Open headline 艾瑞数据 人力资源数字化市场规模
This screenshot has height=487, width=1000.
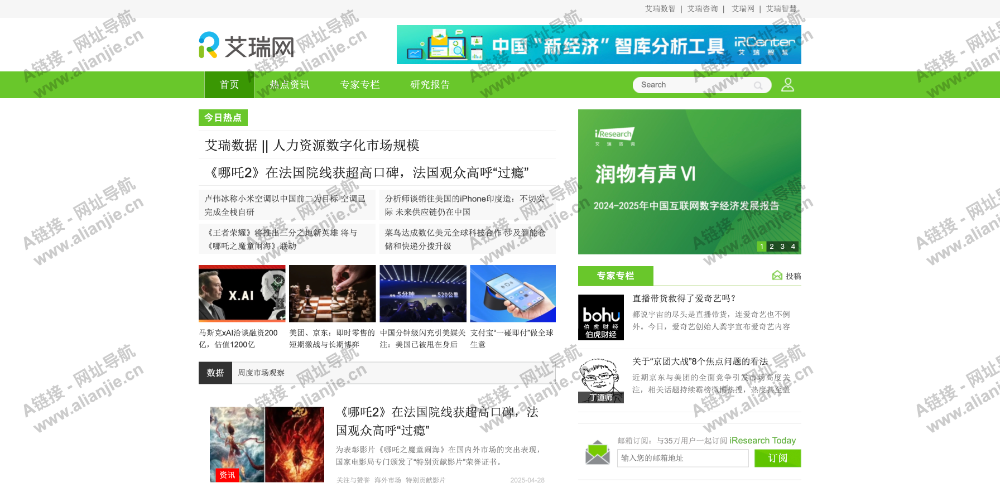312,145
